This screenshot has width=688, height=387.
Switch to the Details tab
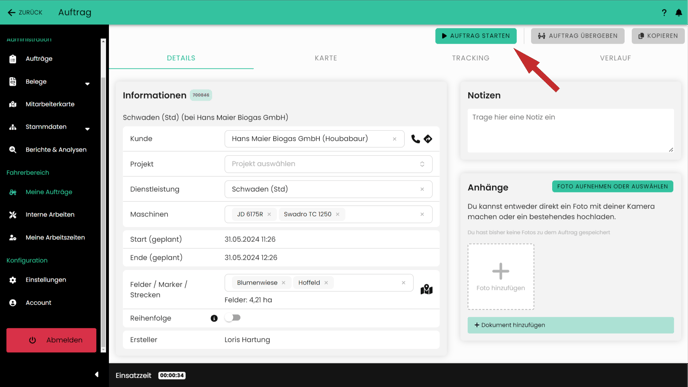[x=181, y=58]
